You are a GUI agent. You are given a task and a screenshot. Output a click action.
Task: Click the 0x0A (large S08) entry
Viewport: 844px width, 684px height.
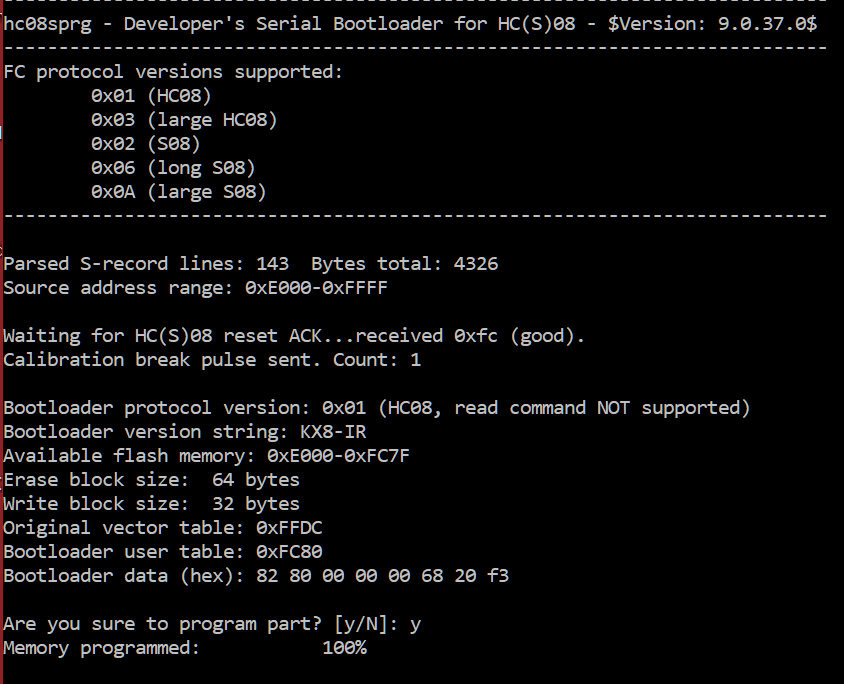click(179, 192)
